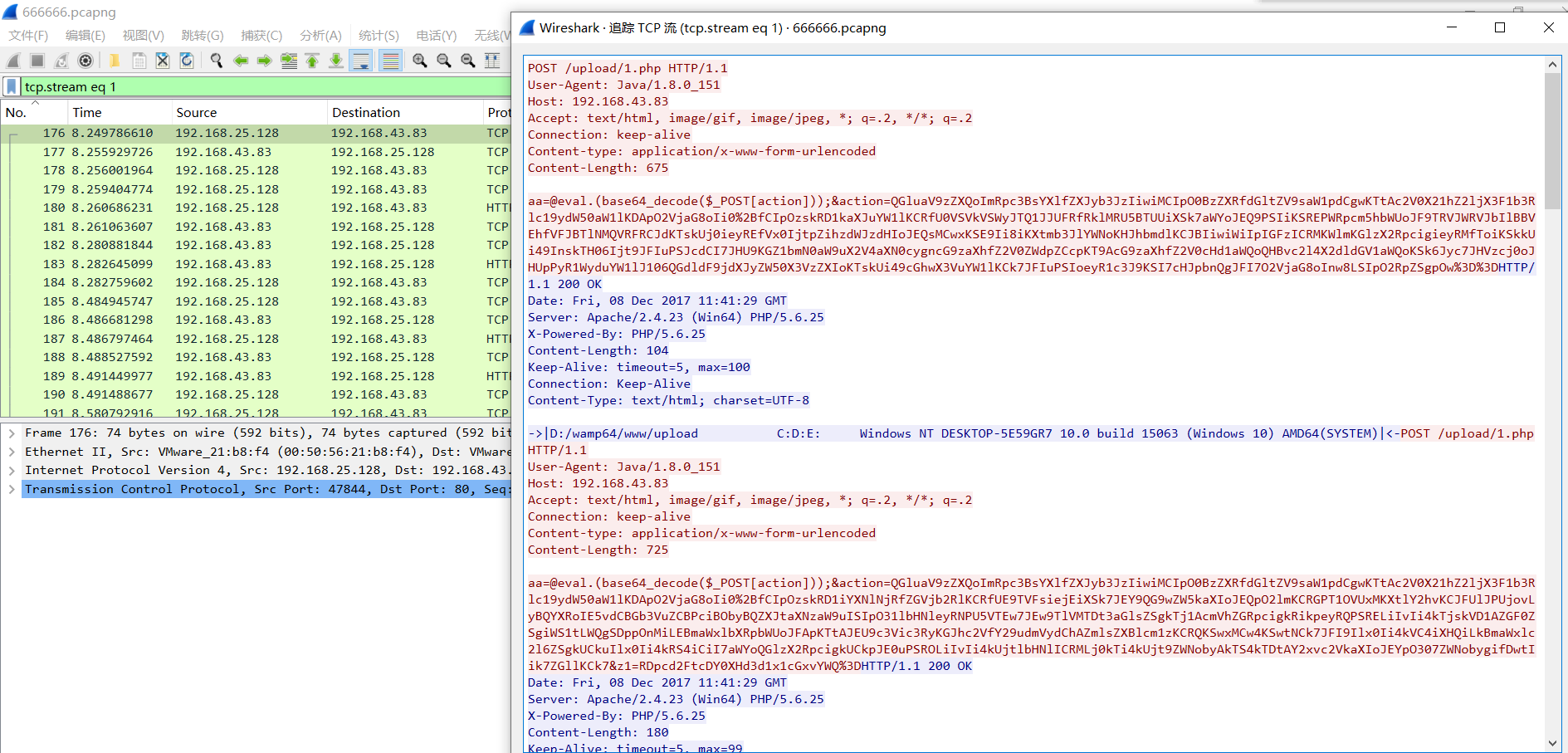
Task: Select packet 183 at time 8.282645099
Action: pos(256,264)
